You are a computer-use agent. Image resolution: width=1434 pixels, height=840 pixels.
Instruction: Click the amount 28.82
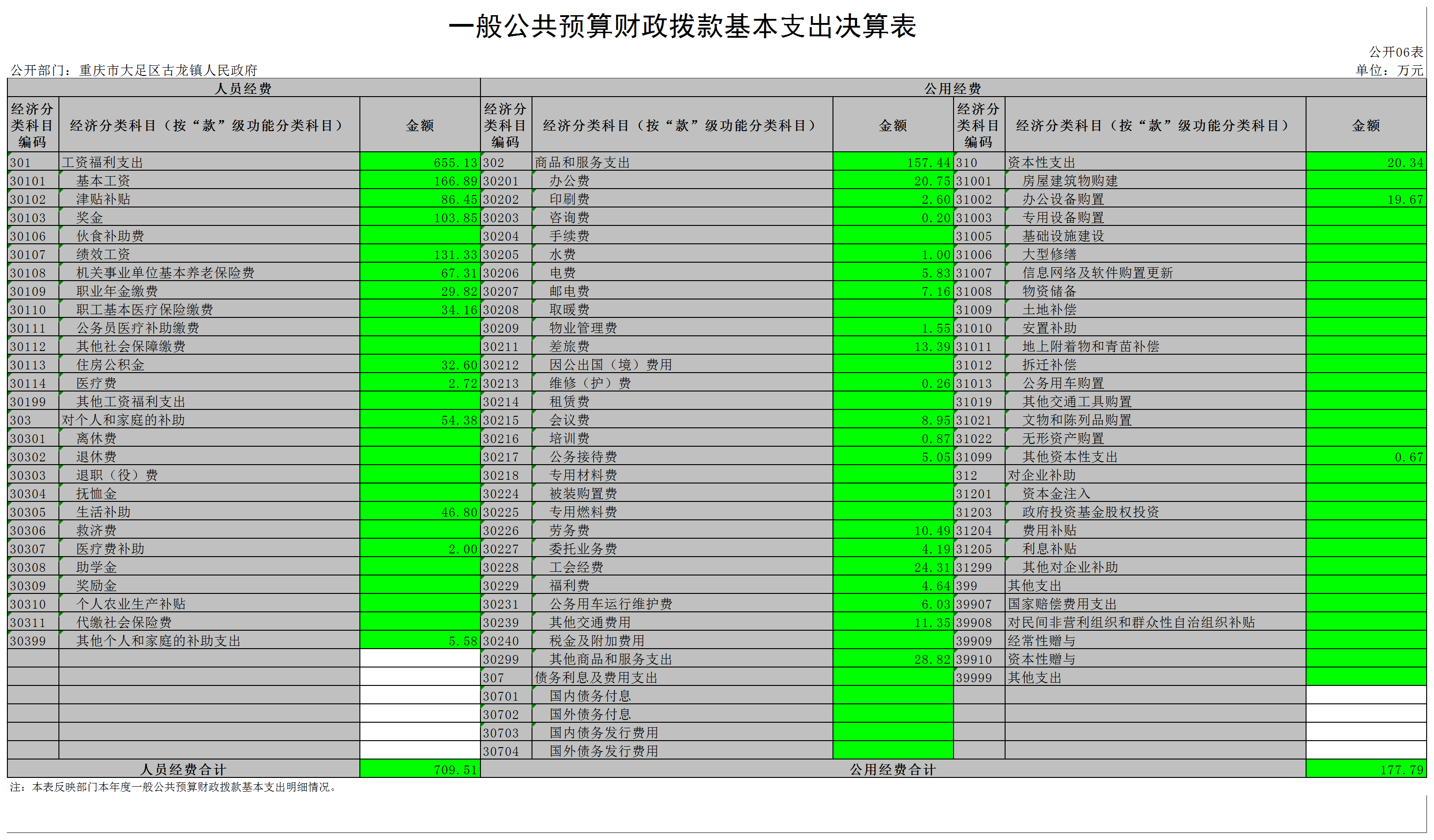coord(893,659)
